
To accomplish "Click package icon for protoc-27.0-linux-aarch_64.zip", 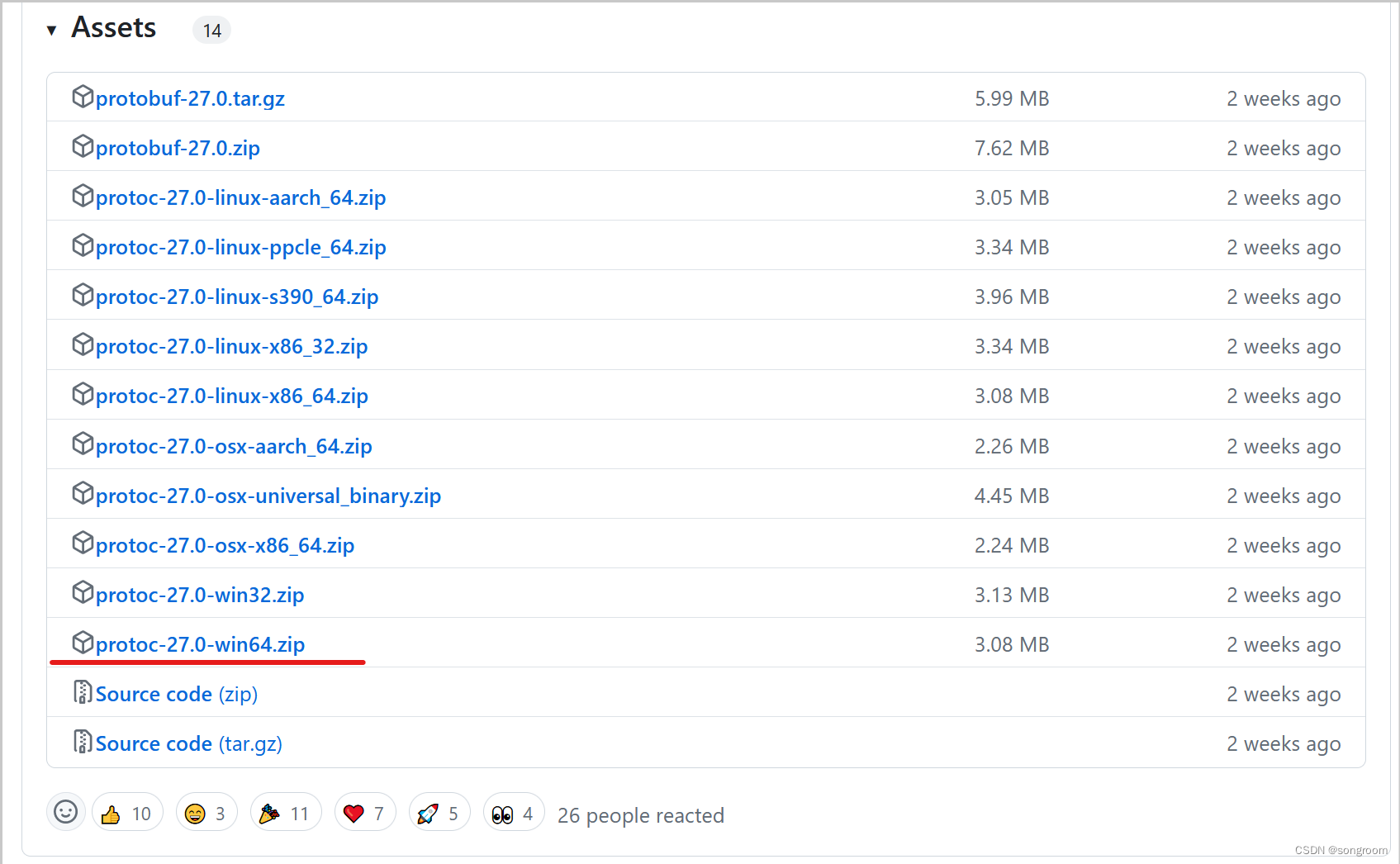I will pos(83,196).
